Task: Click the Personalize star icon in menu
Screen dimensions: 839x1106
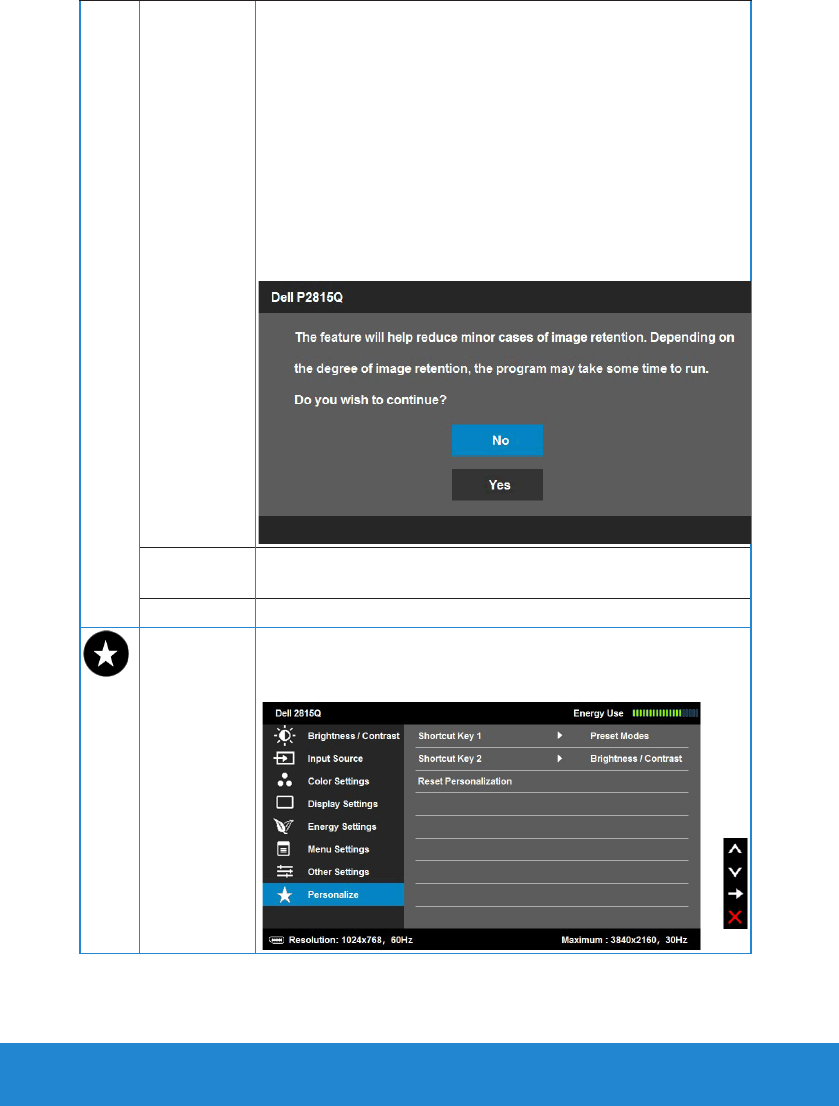Action: click(x=284, y=894)
